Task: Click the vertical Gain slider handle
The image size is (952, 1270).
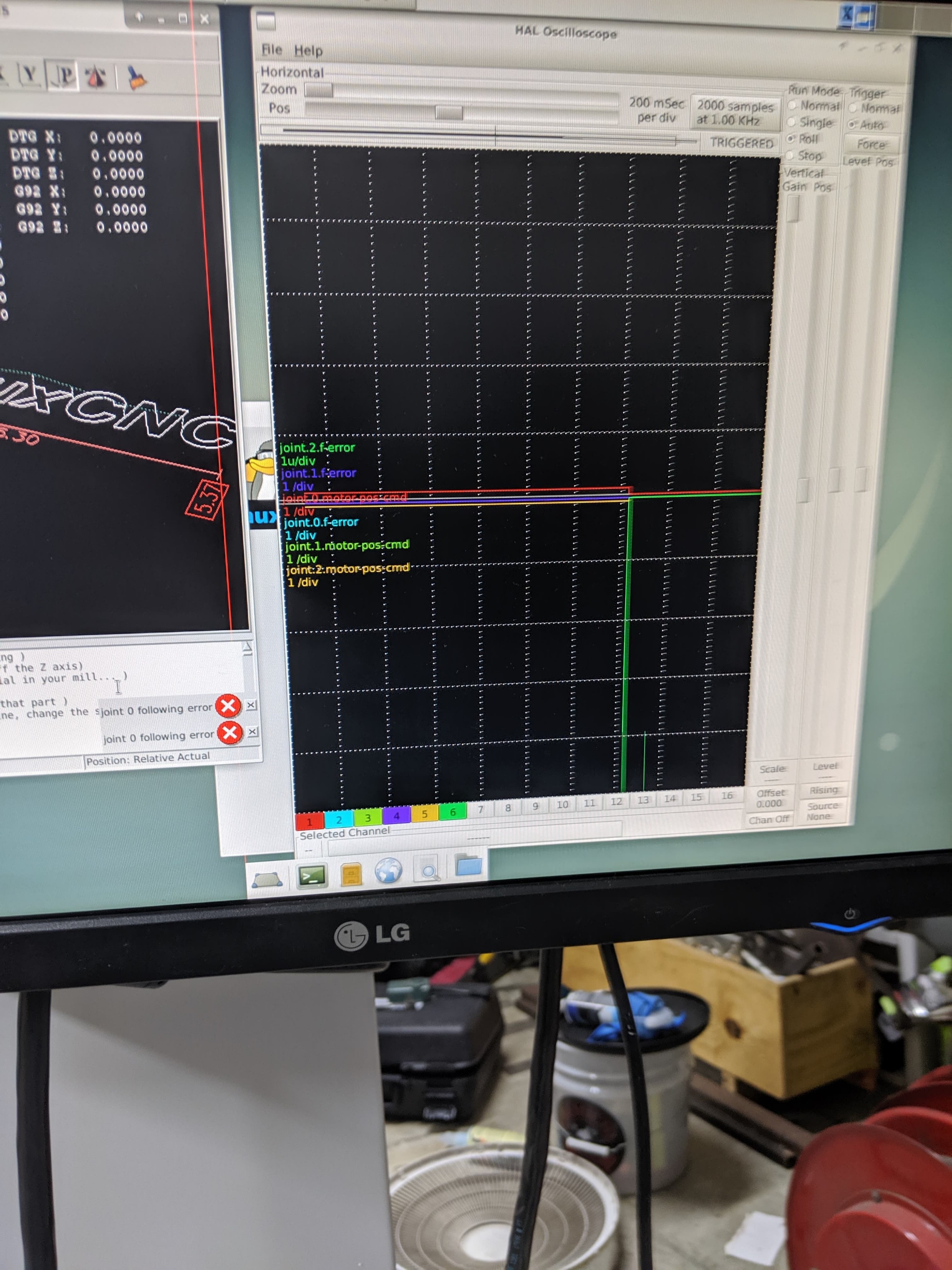Action: (x=793, y=209)
